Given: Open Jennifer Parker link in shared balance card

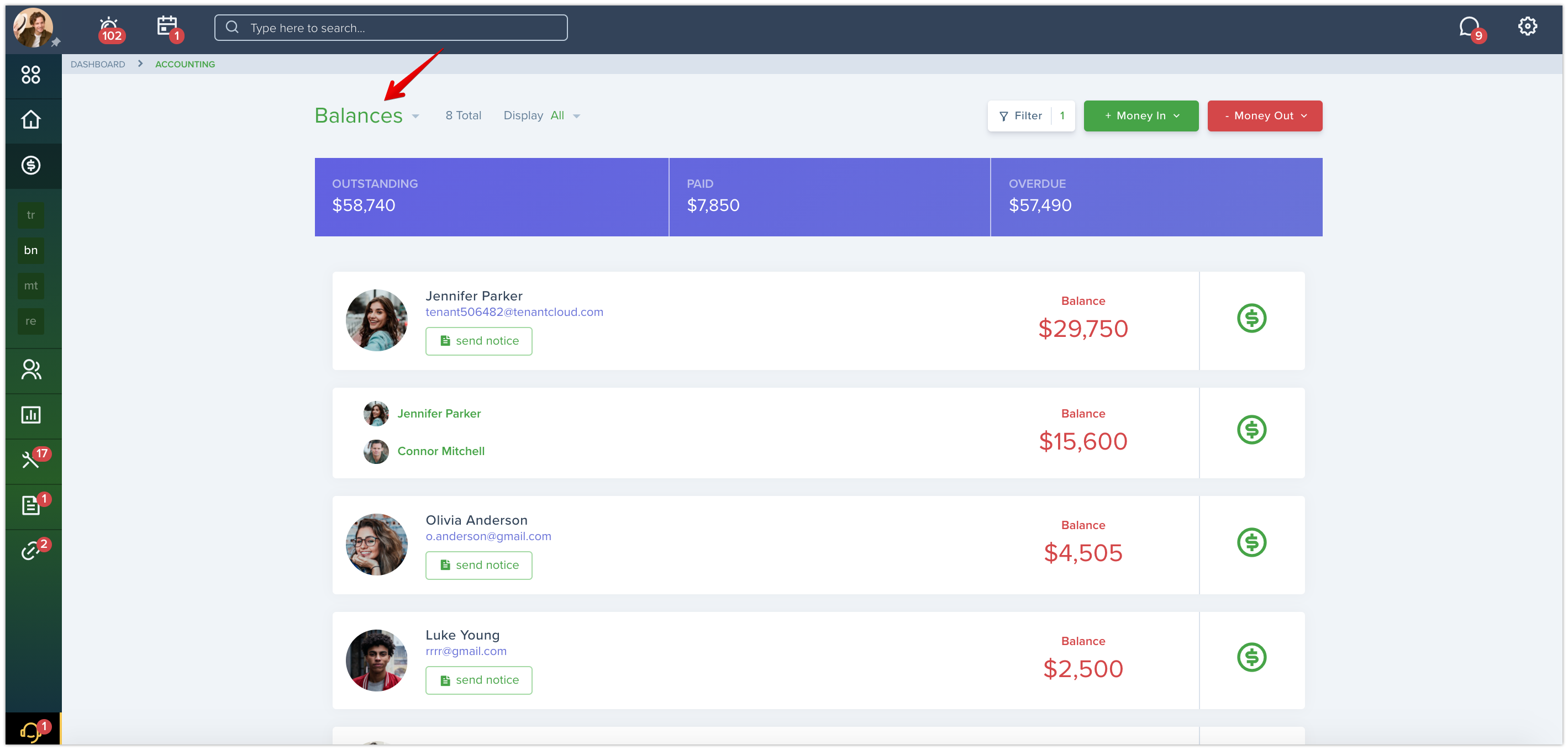Looking at the screenshot, I should [x=439, y=414].
